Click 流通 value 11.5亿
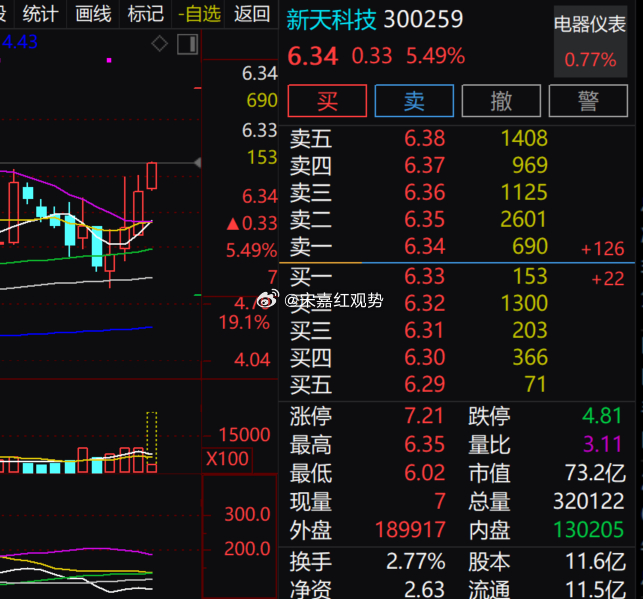This screenshot has height=599, width=643. 595,590
